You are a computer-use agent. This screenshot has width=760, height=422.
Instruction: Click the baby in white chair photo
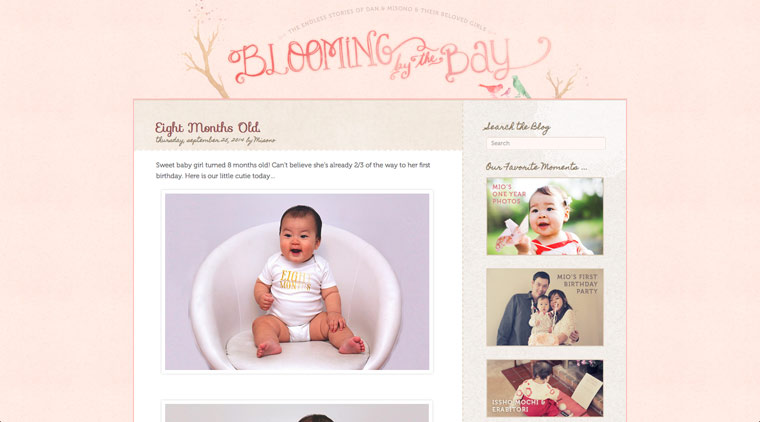coord(297,281)
